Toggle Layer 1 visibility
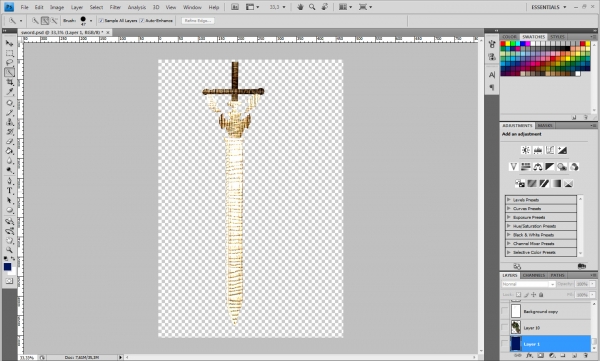The height and width of the screenshot is (361, 600). pos(505,344)
